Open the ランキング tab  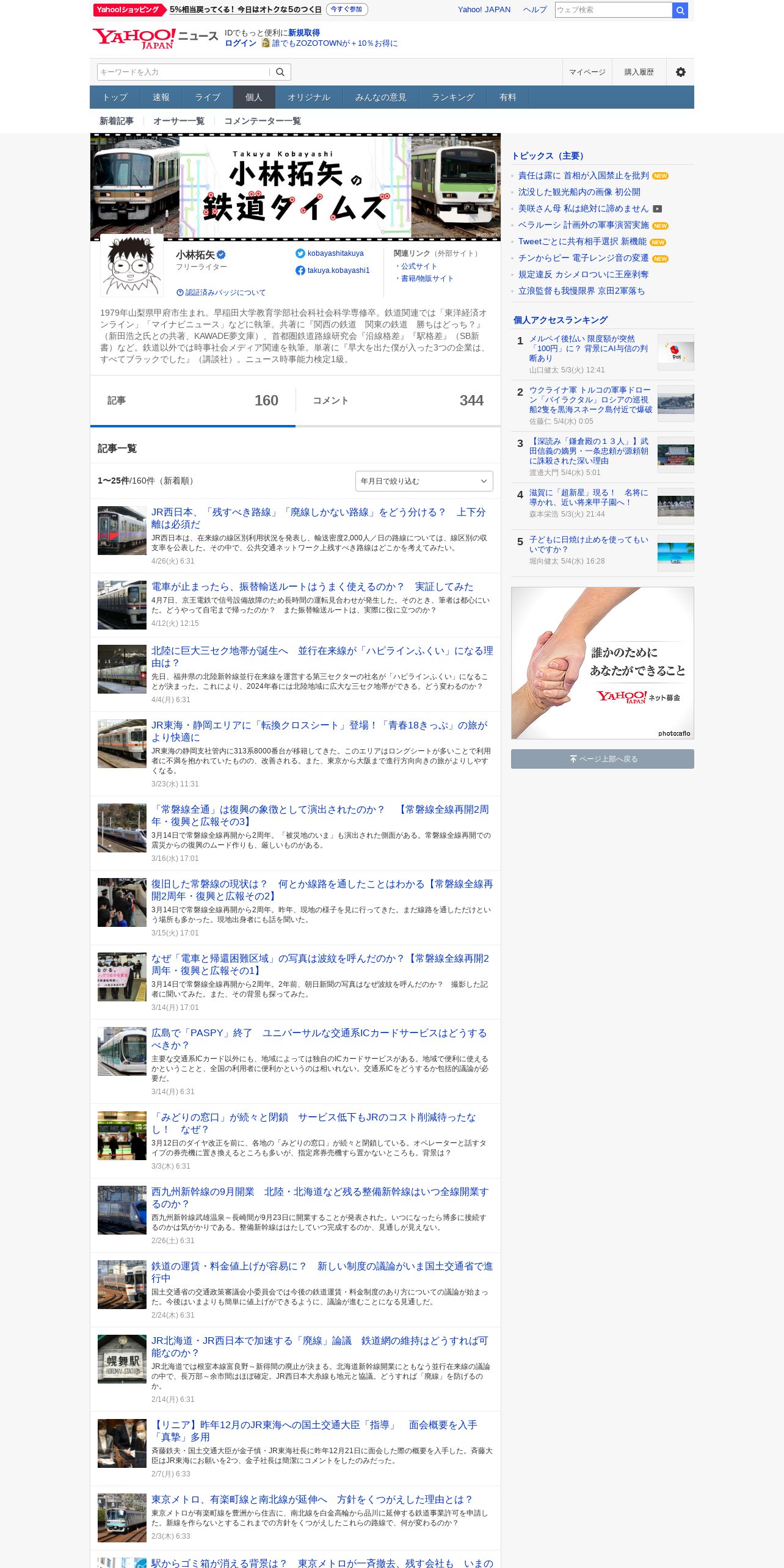[x=453, y=97]
